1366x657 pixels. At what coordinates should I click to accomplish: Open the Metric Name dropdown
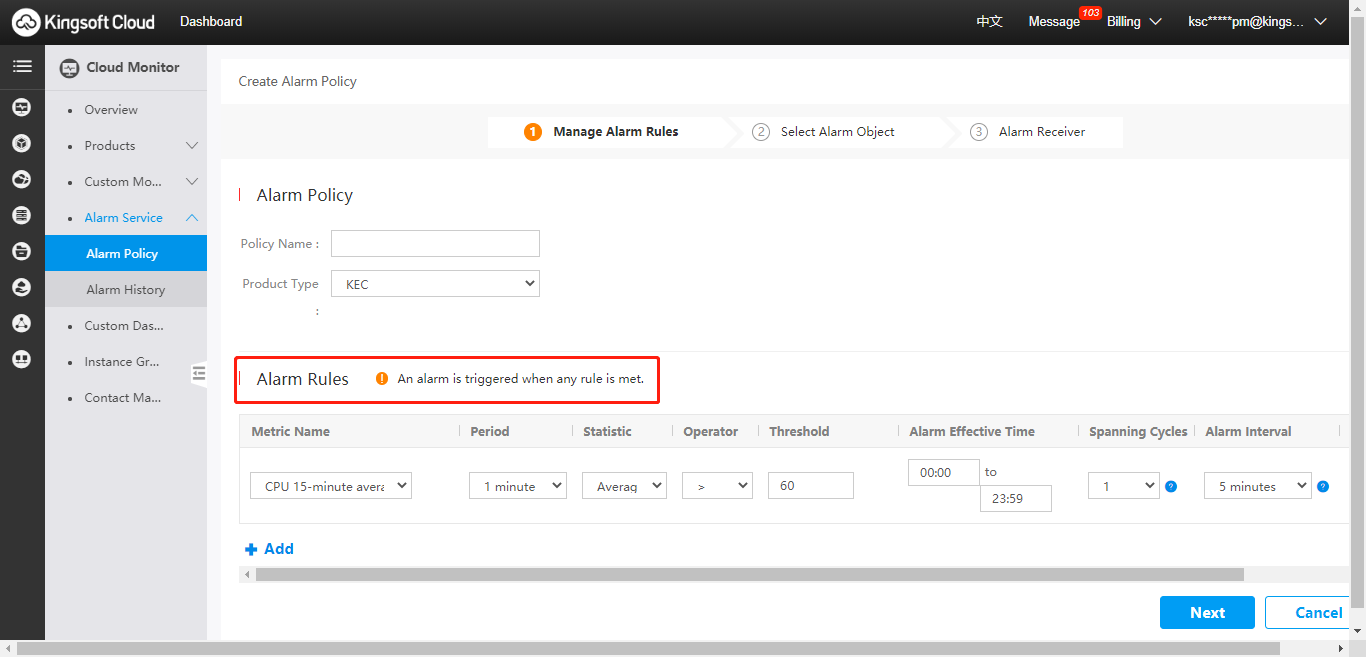(330, 486)
